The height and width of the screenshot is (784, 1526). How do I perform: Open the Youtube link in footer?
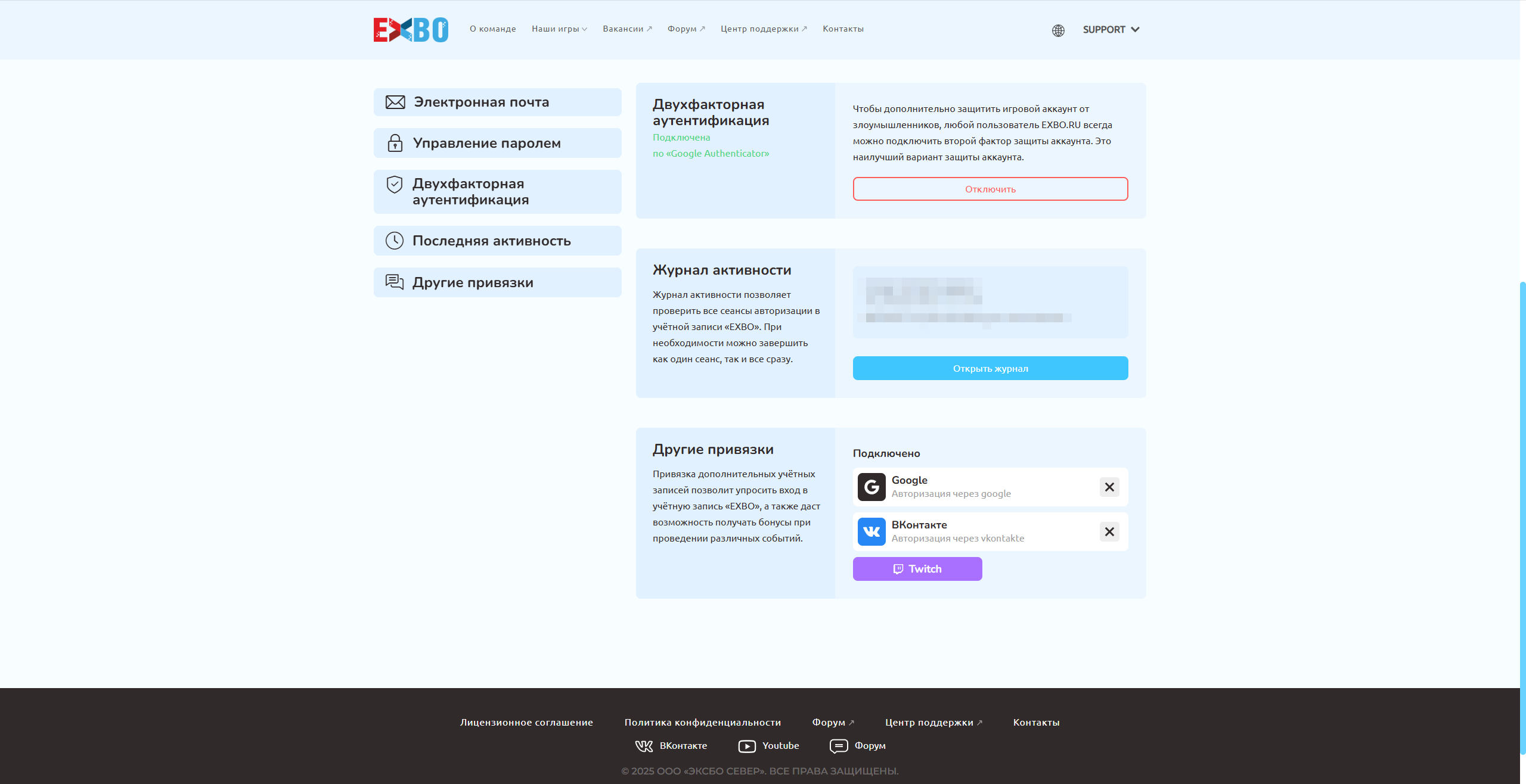[x=769, y=746]
